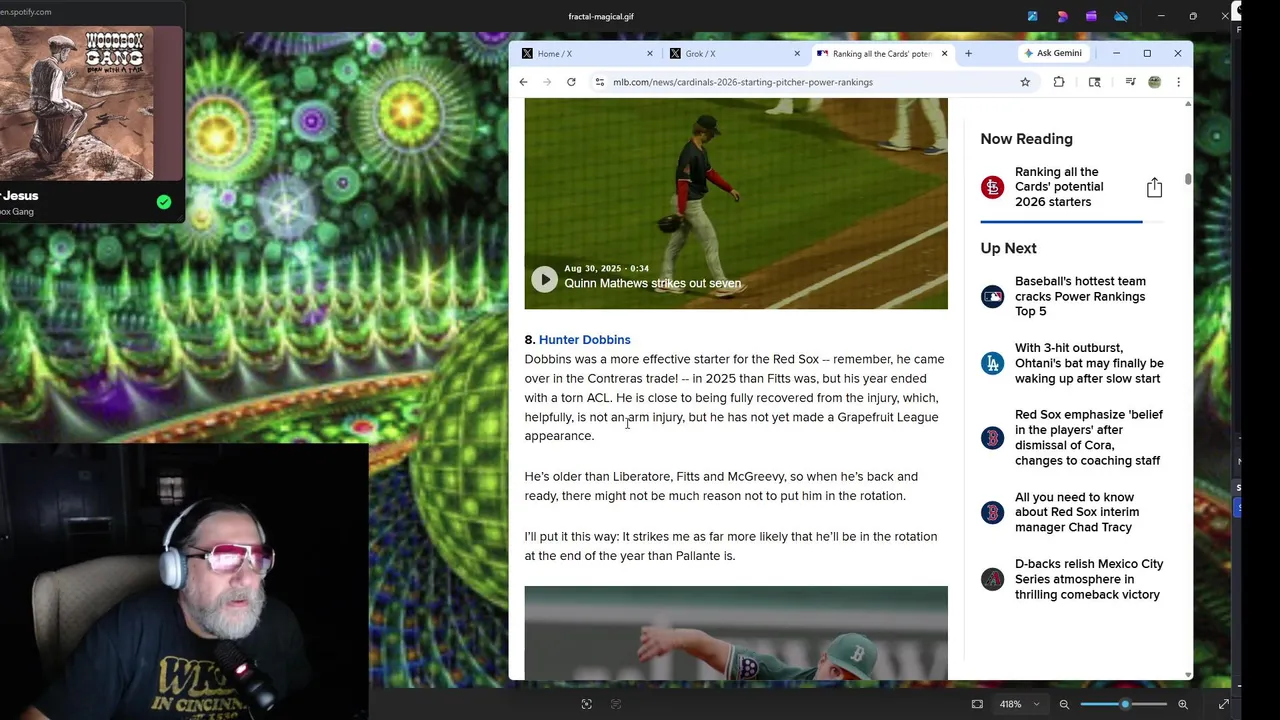The height and width of the screenshot is (720, 1280).
Task: Close the Home / X tab
Action: [650, 53]
